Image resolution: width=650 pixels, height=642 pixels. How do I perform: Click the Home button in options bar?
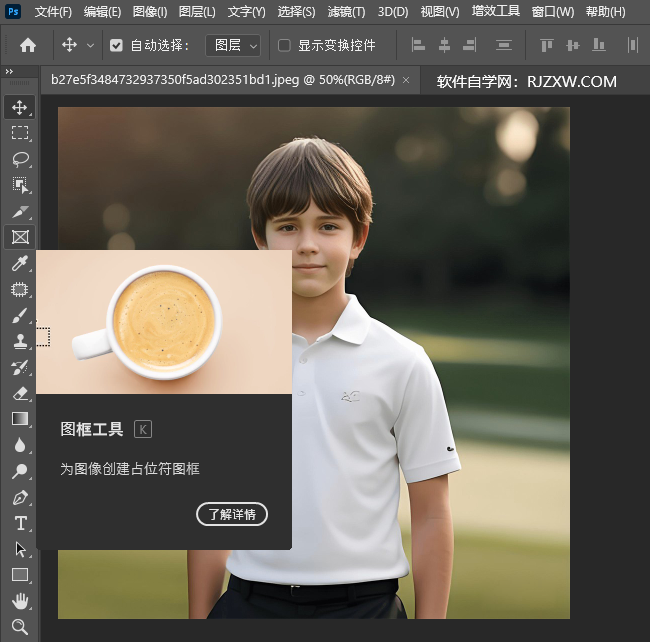click(x=28, y=45)
